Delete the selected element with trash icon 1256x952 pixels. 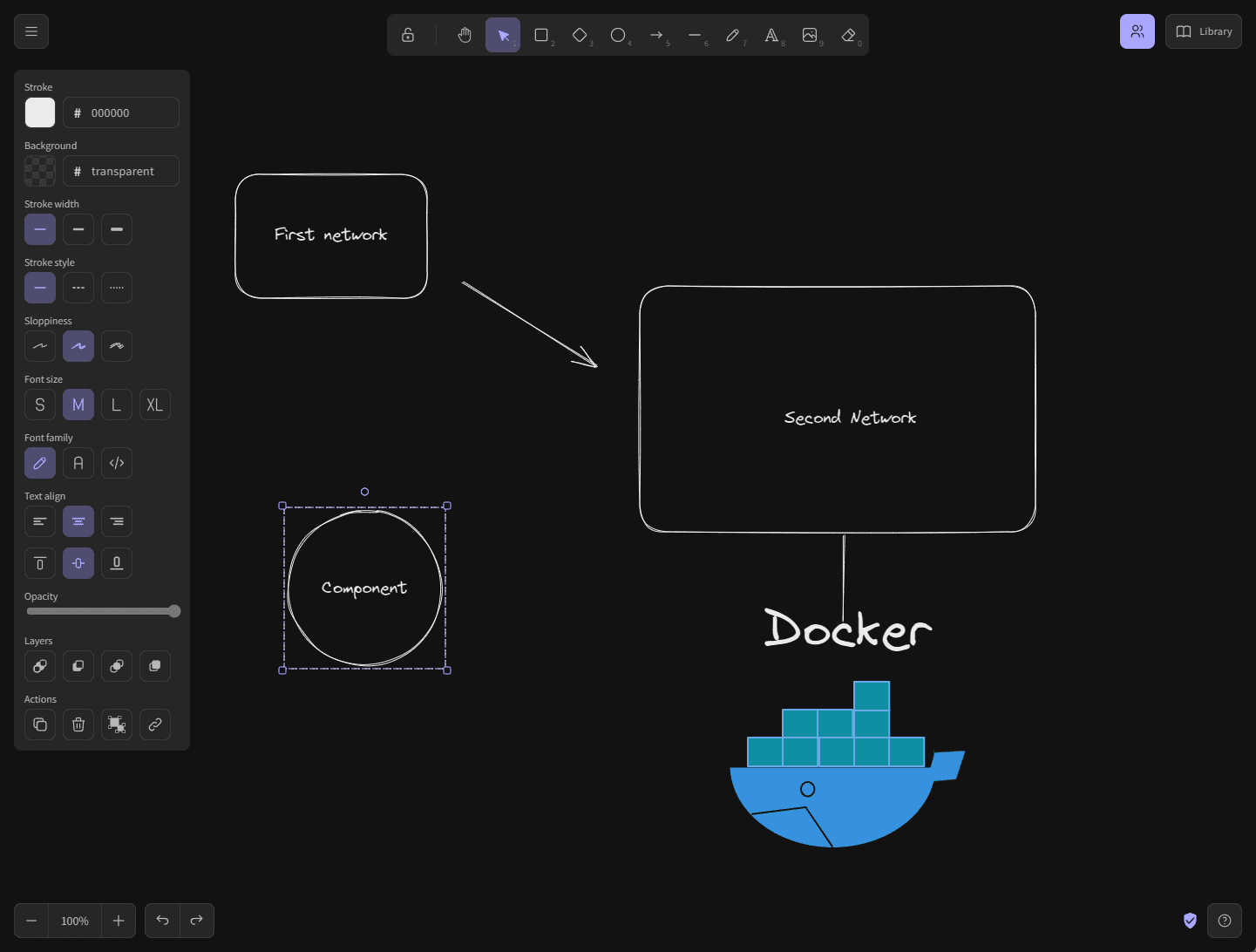tap(78, 724)
